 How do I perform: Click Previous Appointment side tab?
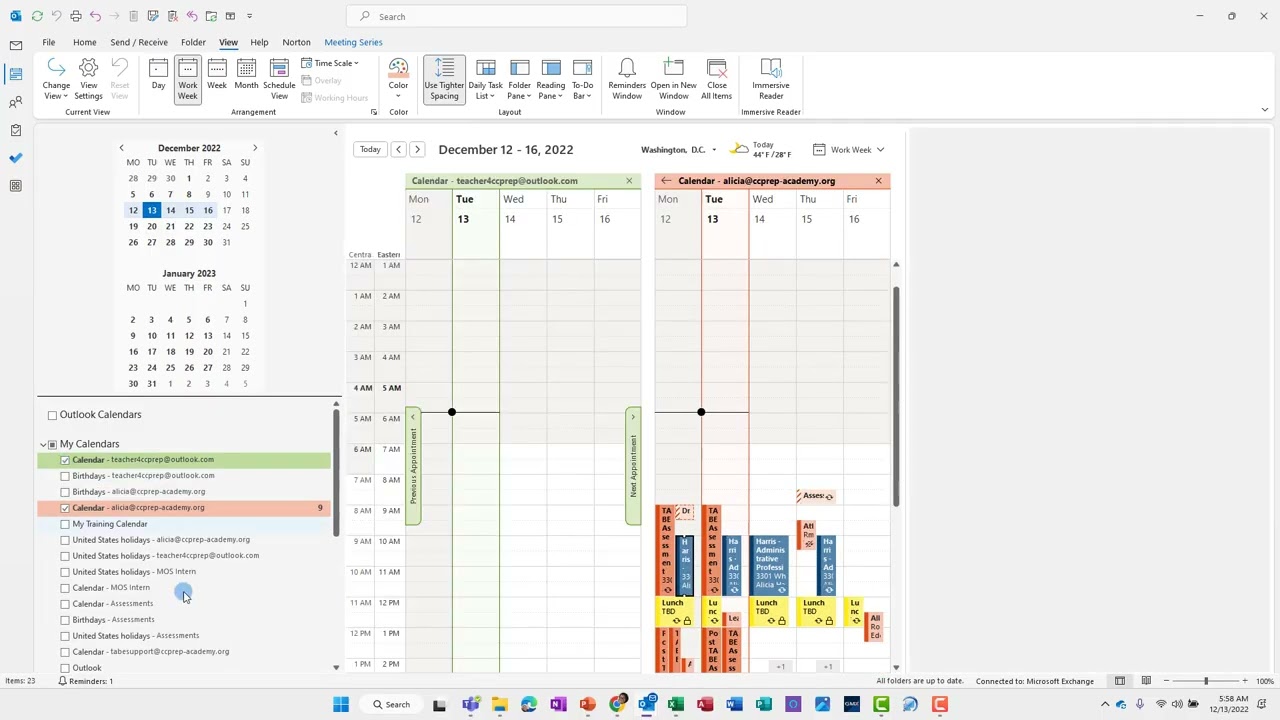(413, 466)
